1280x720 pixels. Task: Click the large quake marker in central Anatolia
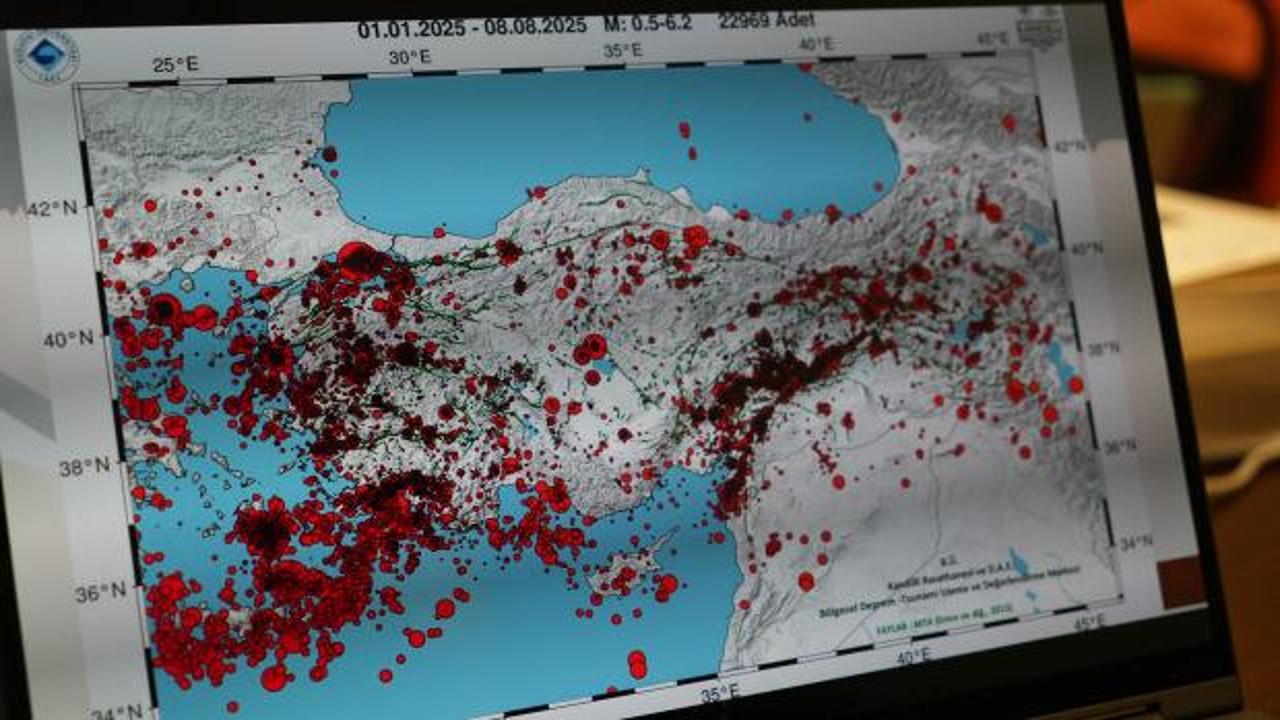point(593,347)
